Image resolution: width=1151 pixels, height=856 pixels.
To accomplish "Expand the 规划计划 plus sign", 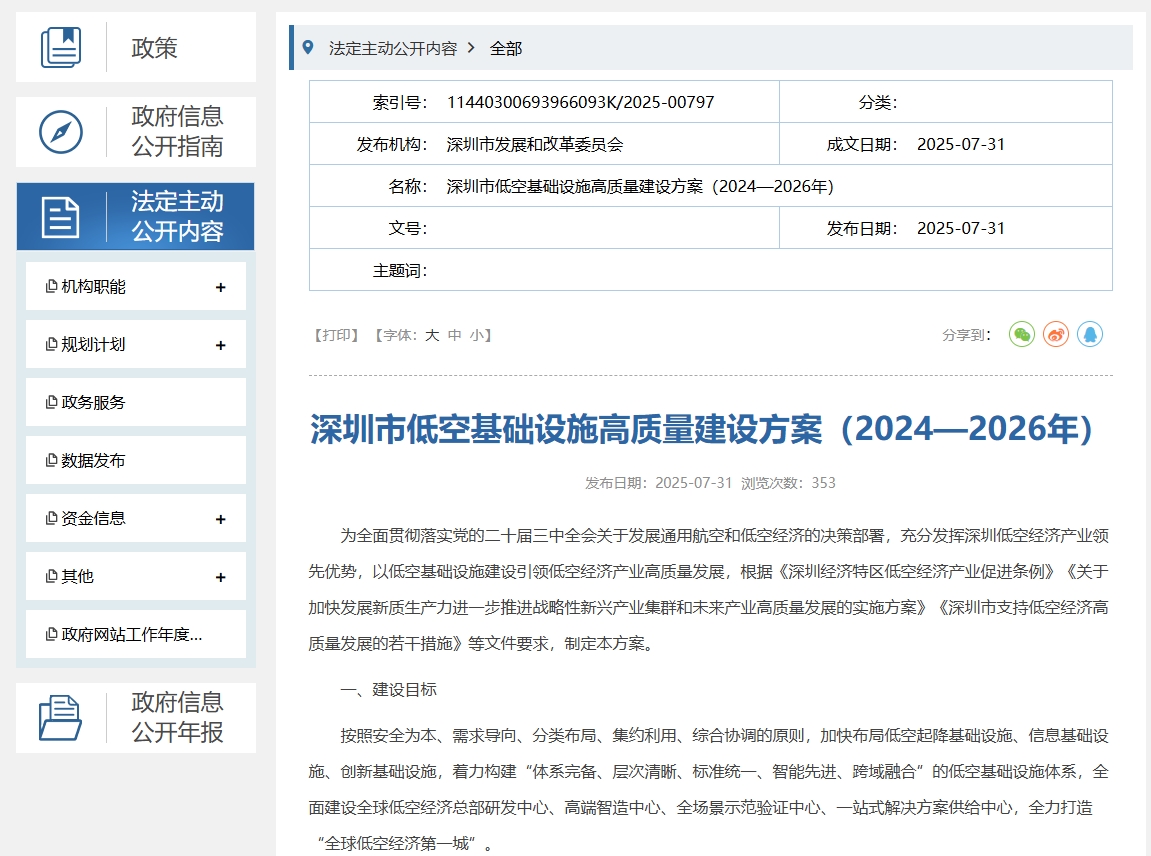I will (221, 346).
